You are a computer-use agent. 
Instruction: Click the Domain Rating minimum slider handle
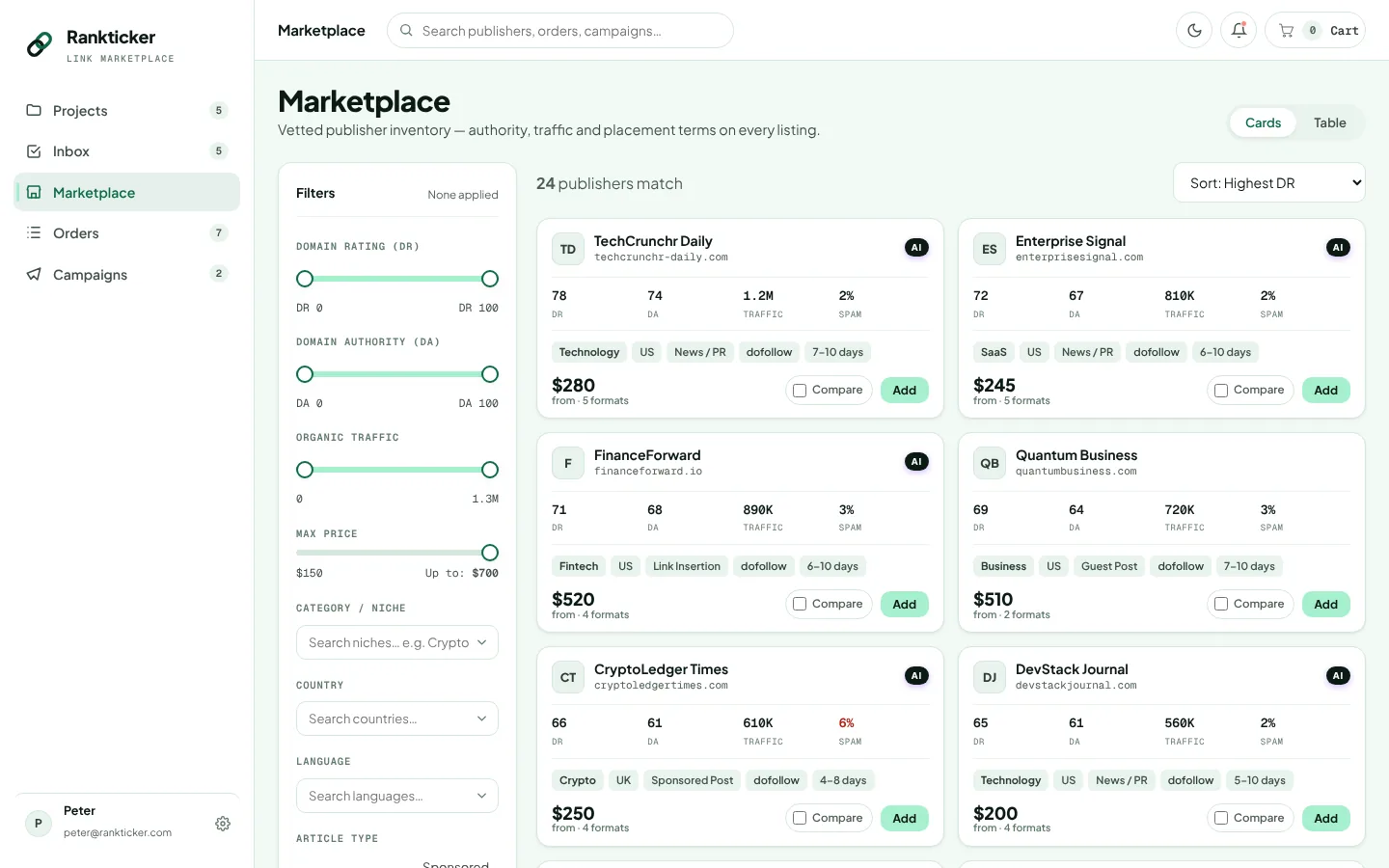(x=305, y=279)
